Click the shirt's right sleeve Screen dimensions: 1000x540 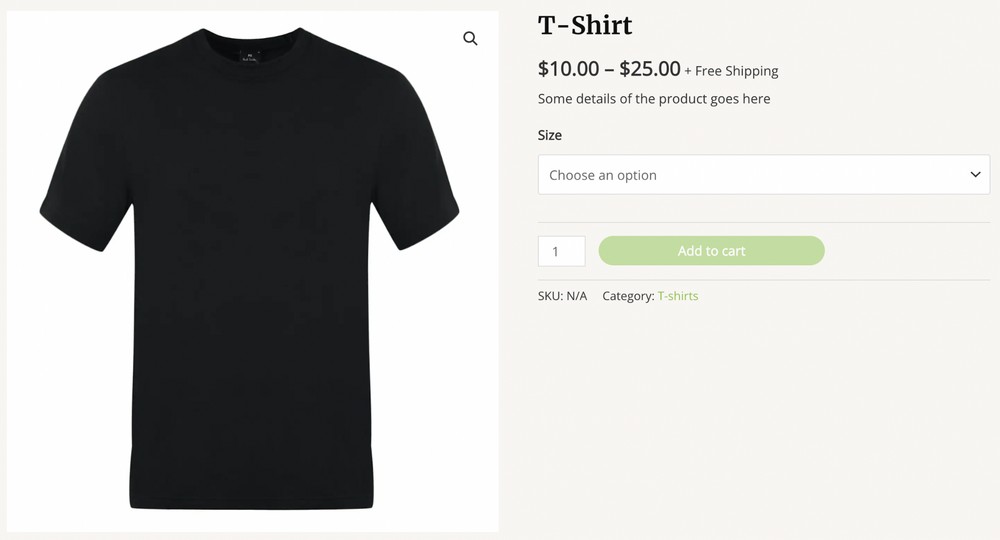tap(420, 205)
